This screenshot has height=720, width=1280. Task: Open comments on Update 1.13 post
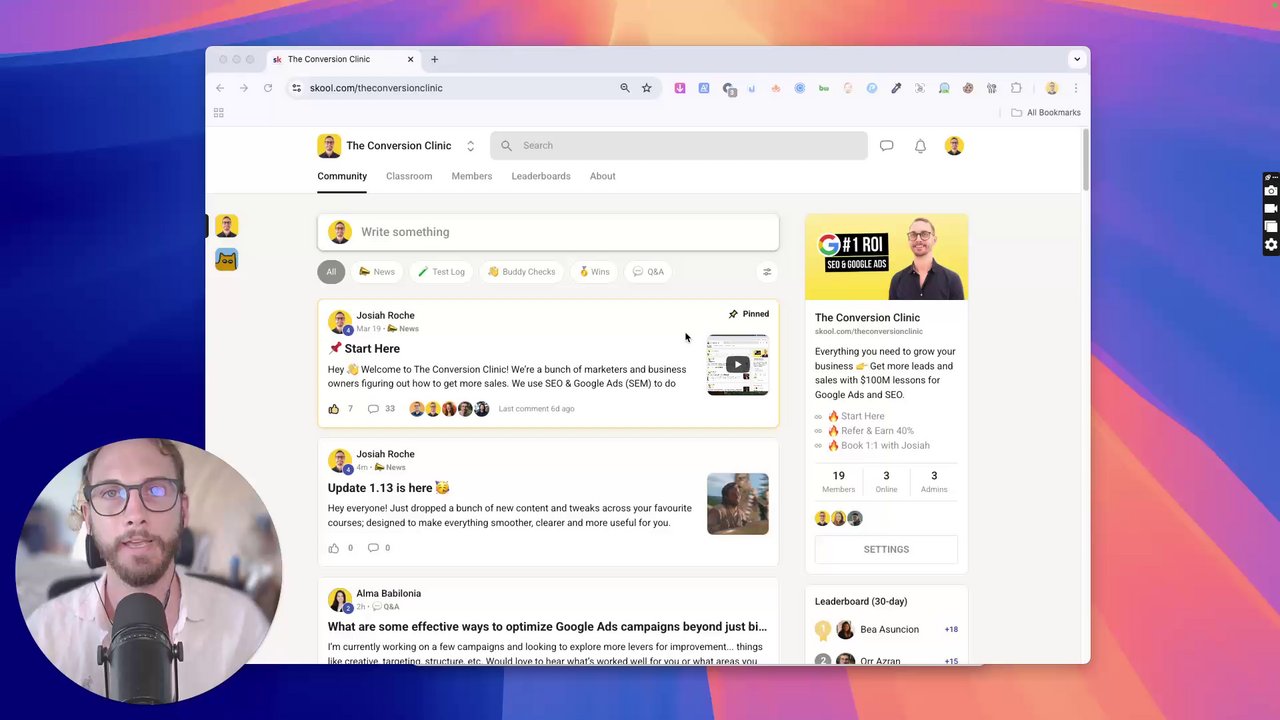373,548
